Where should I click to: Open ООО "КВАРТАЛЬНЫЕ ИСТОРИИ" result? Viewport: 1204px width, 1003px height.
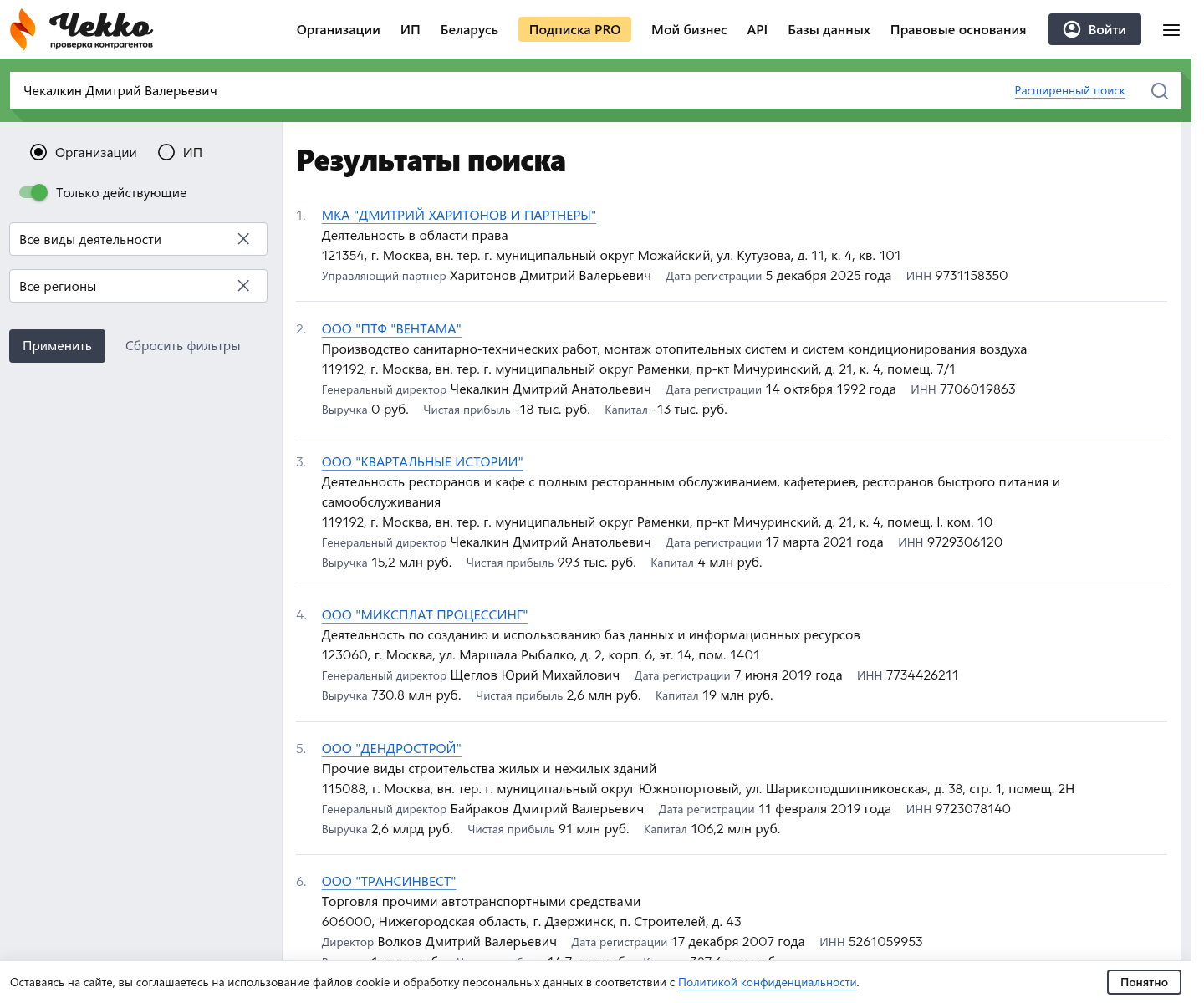pos(422,462)
